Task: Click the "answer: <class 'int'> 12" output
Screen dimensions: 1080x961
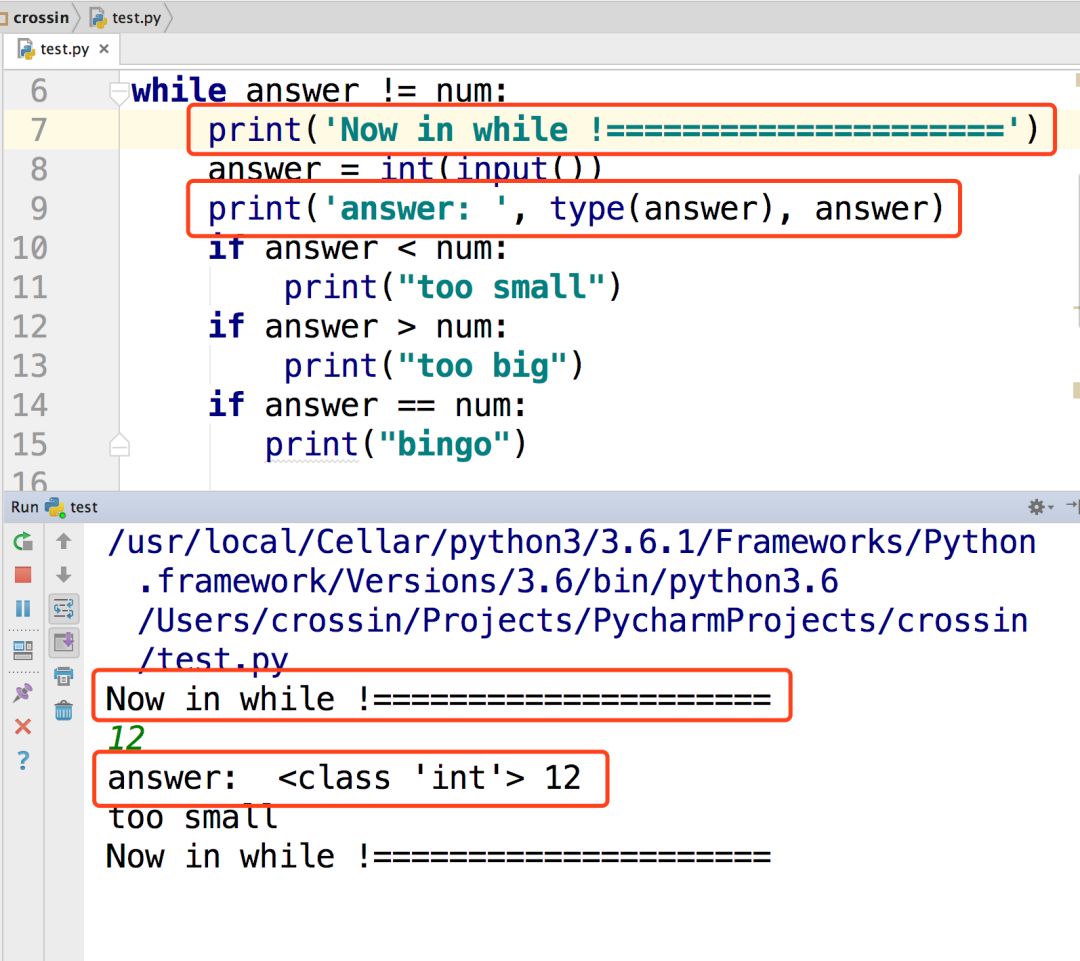Action: click(x=344, y=778)
